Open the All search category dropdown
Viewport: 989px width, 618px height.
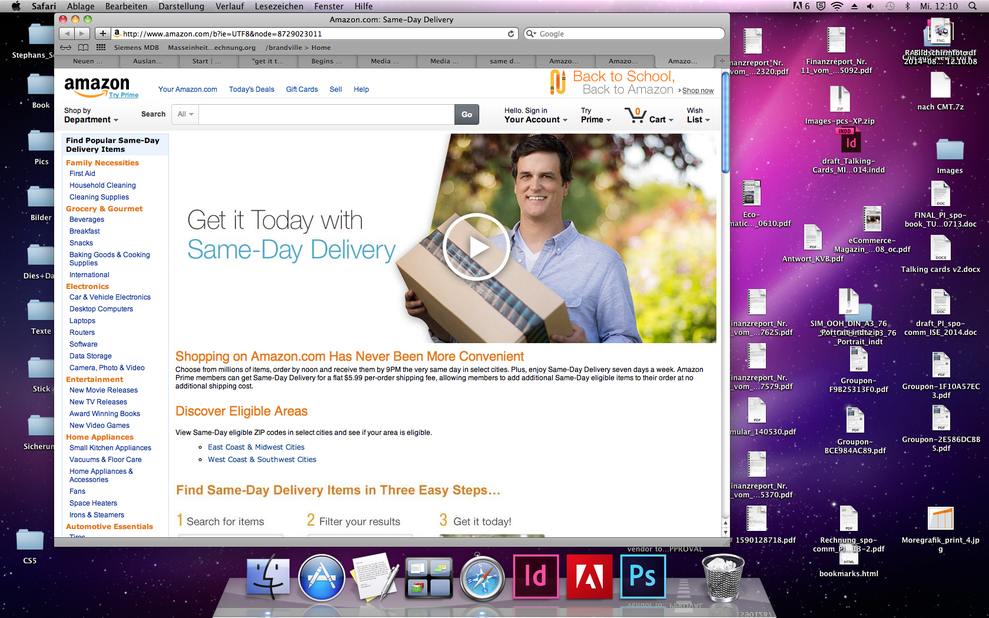click(185, 114)
